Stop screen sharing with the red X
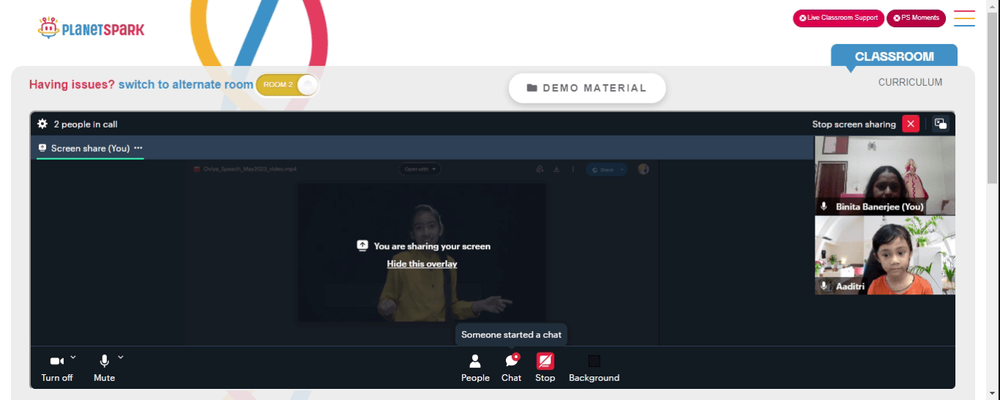Screen dimensions: 1000x400 tap(911, 124)
